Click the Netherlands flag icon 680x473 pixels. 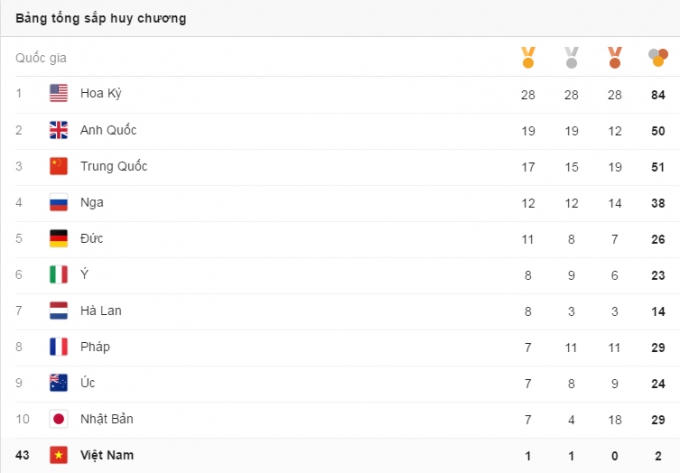coord(59,310)
